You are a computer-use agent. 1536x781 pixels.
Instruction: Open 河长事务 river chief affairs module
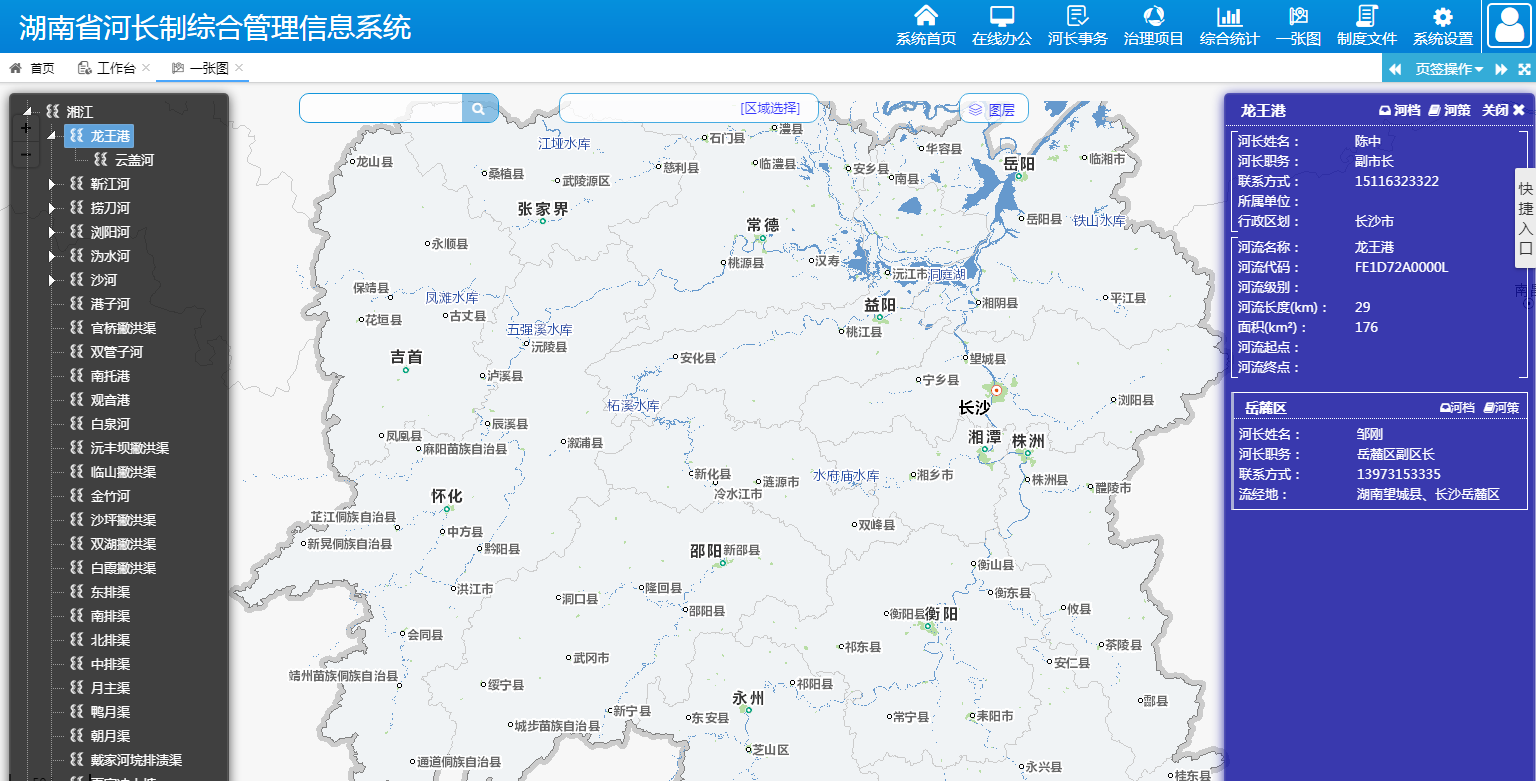click(1078, 26)
